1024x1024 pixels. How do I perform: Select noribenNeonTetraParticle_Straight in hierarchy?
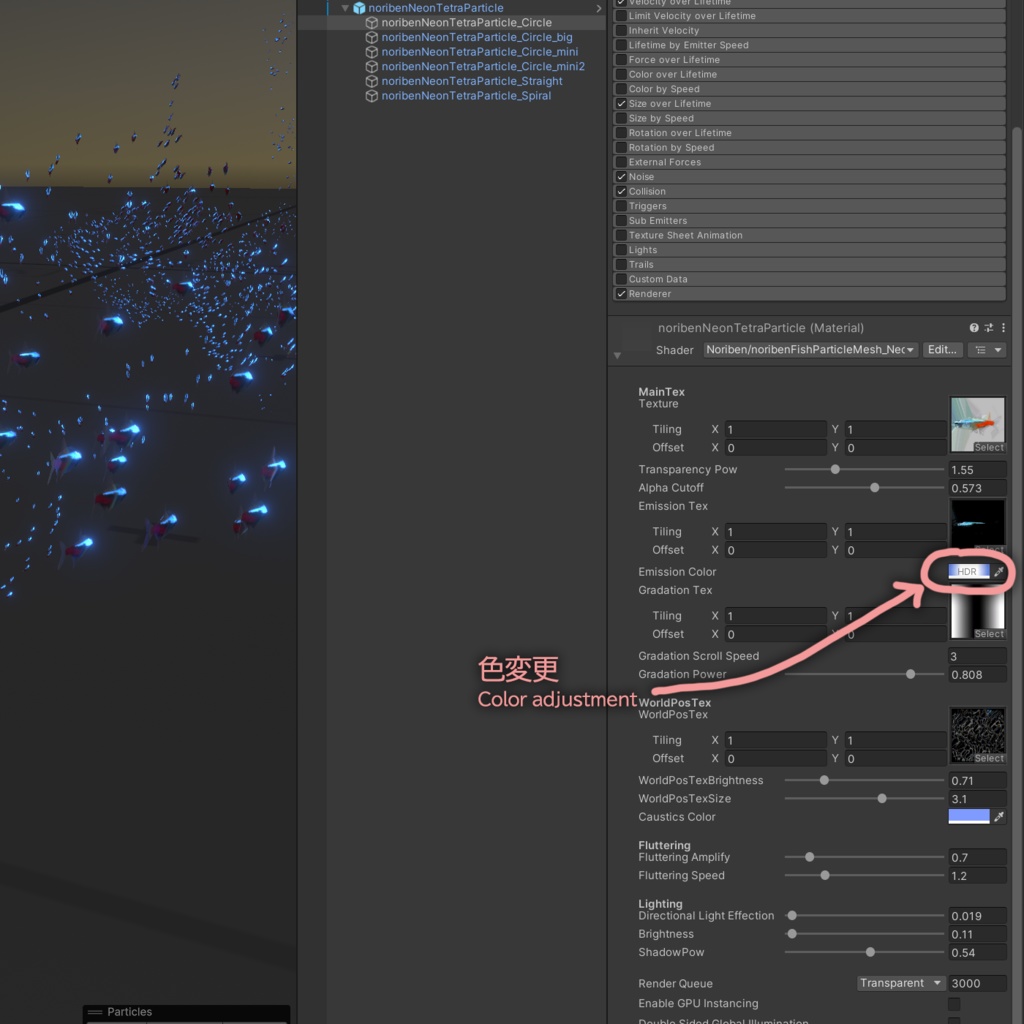point(472,81)
